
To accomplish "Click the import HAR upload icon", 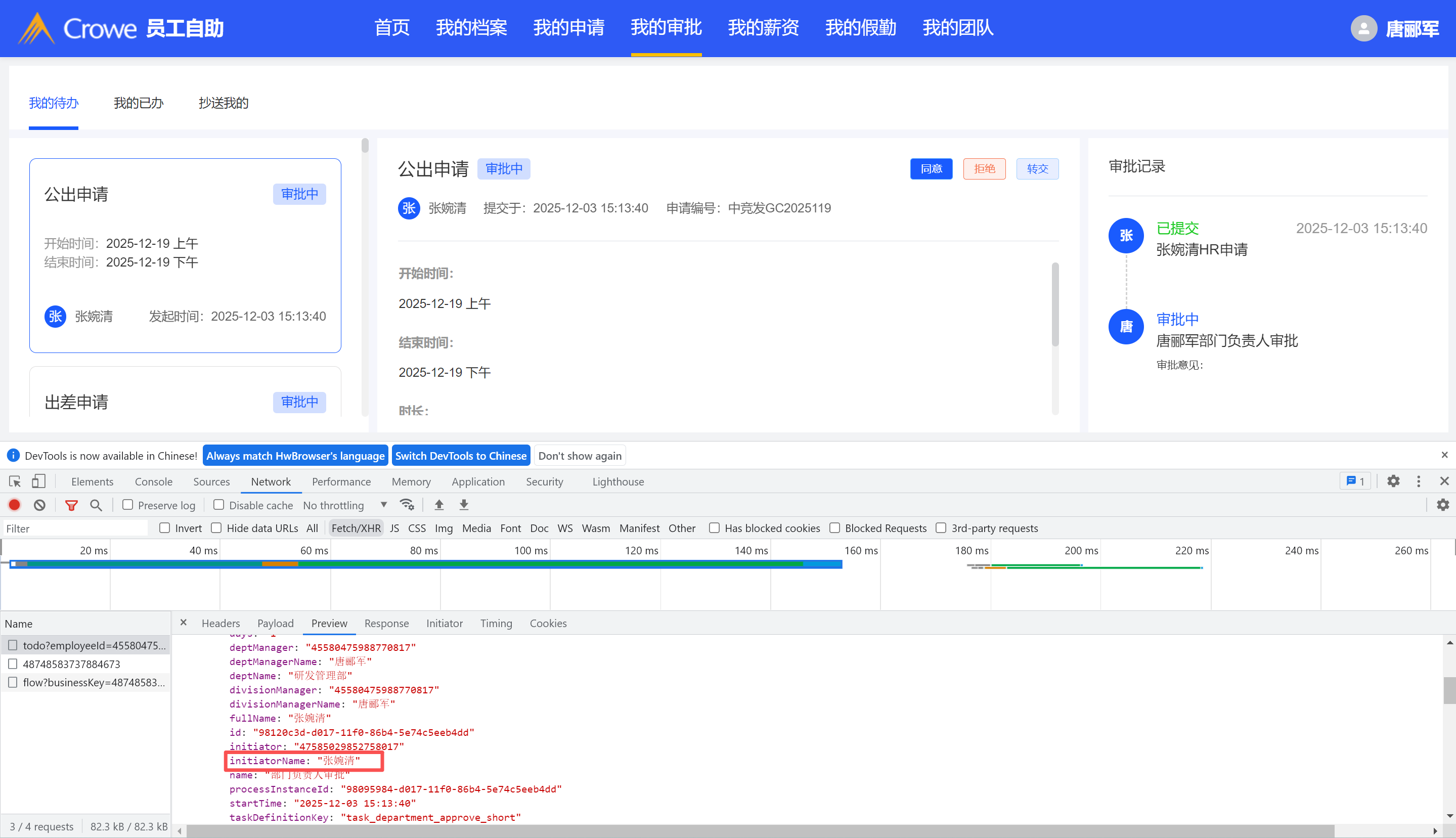I will click(439, 505).
